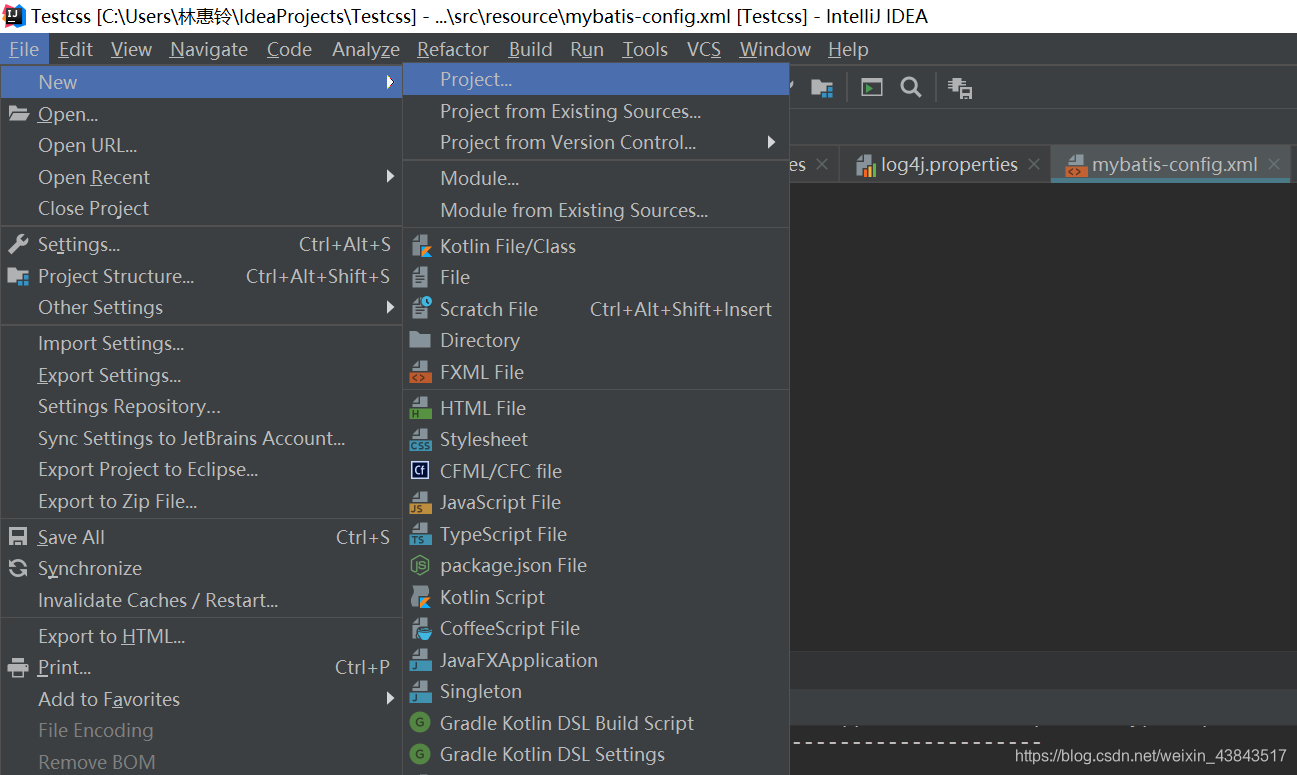Click the Gradle Kotlin DSL Build Script icon
The width and height of the screenshot is (1297, 775).
420,723
